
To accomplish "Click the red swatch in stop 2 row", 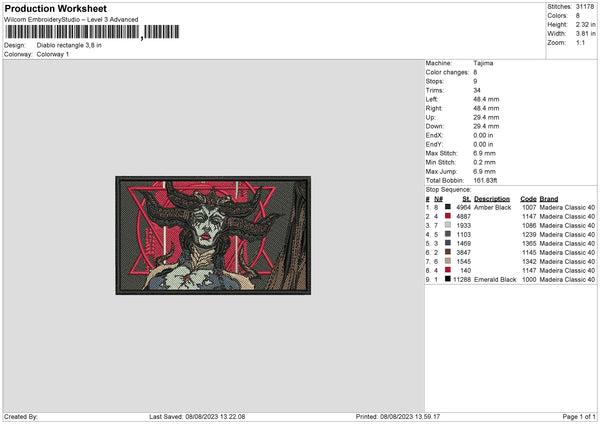I will (448, 216).
